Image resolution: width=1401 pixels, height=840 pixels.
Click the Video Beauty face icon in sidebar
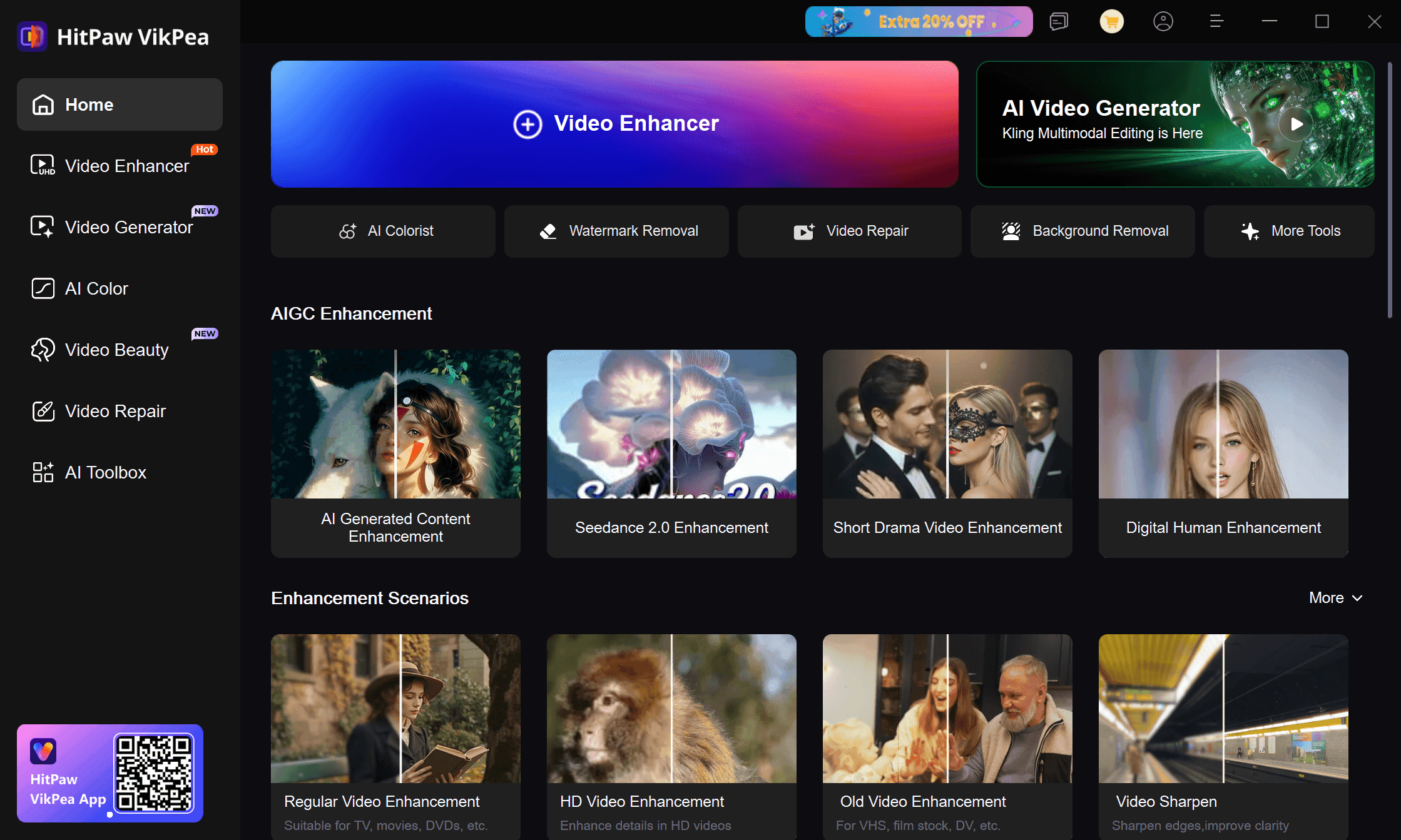tap(43, 350)
